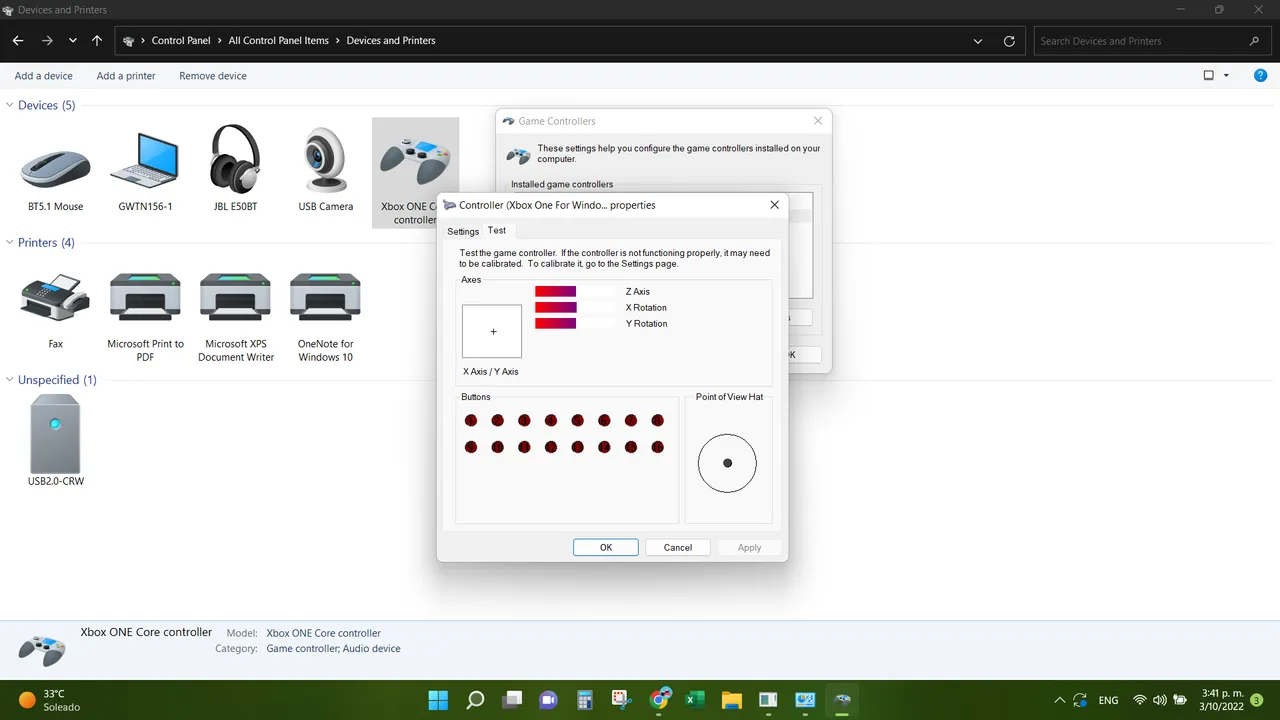
Task: Select OneNote for Windows 10 printer
Action: click(325, 315)
